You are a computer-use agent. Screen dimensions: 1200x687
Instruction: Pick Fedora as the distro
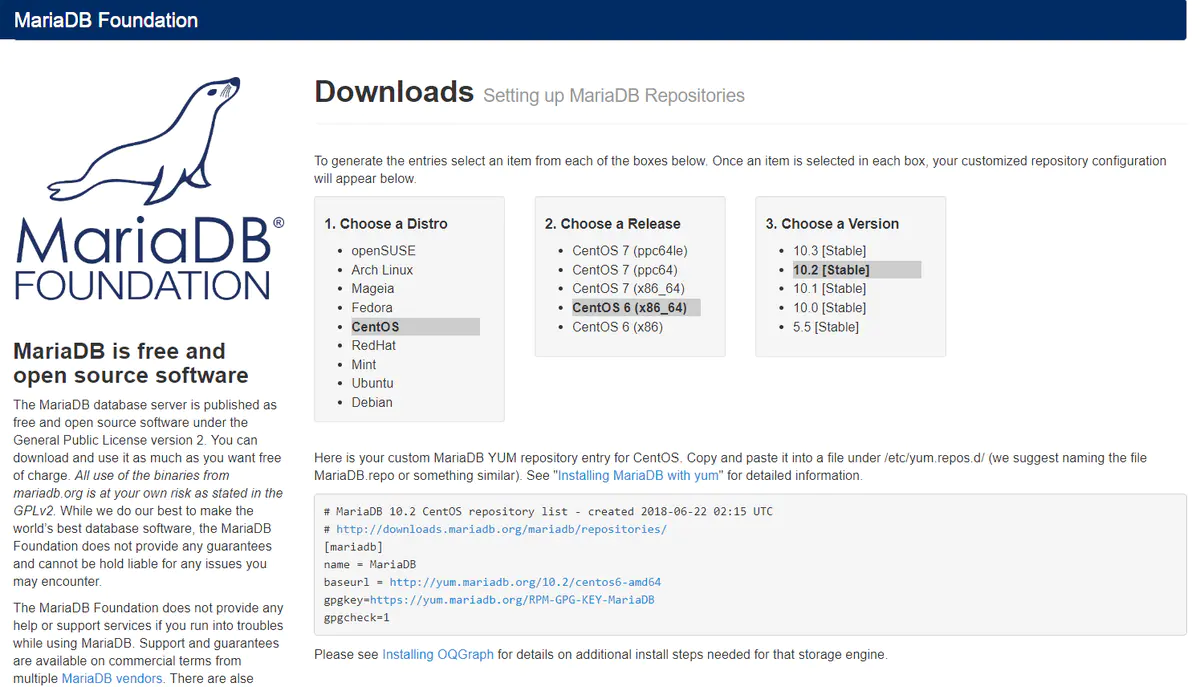tap(372, 308)
